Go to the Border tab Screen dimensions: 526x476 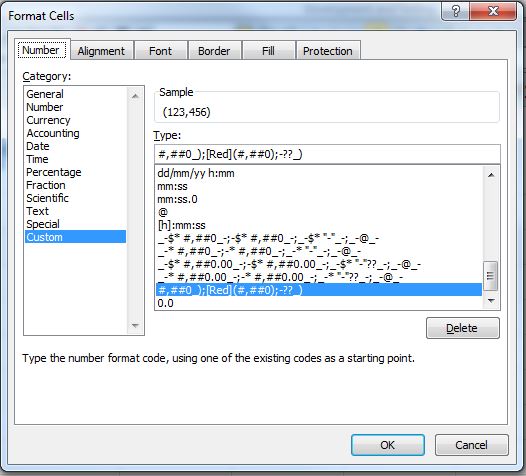click(x=214, y=51)
